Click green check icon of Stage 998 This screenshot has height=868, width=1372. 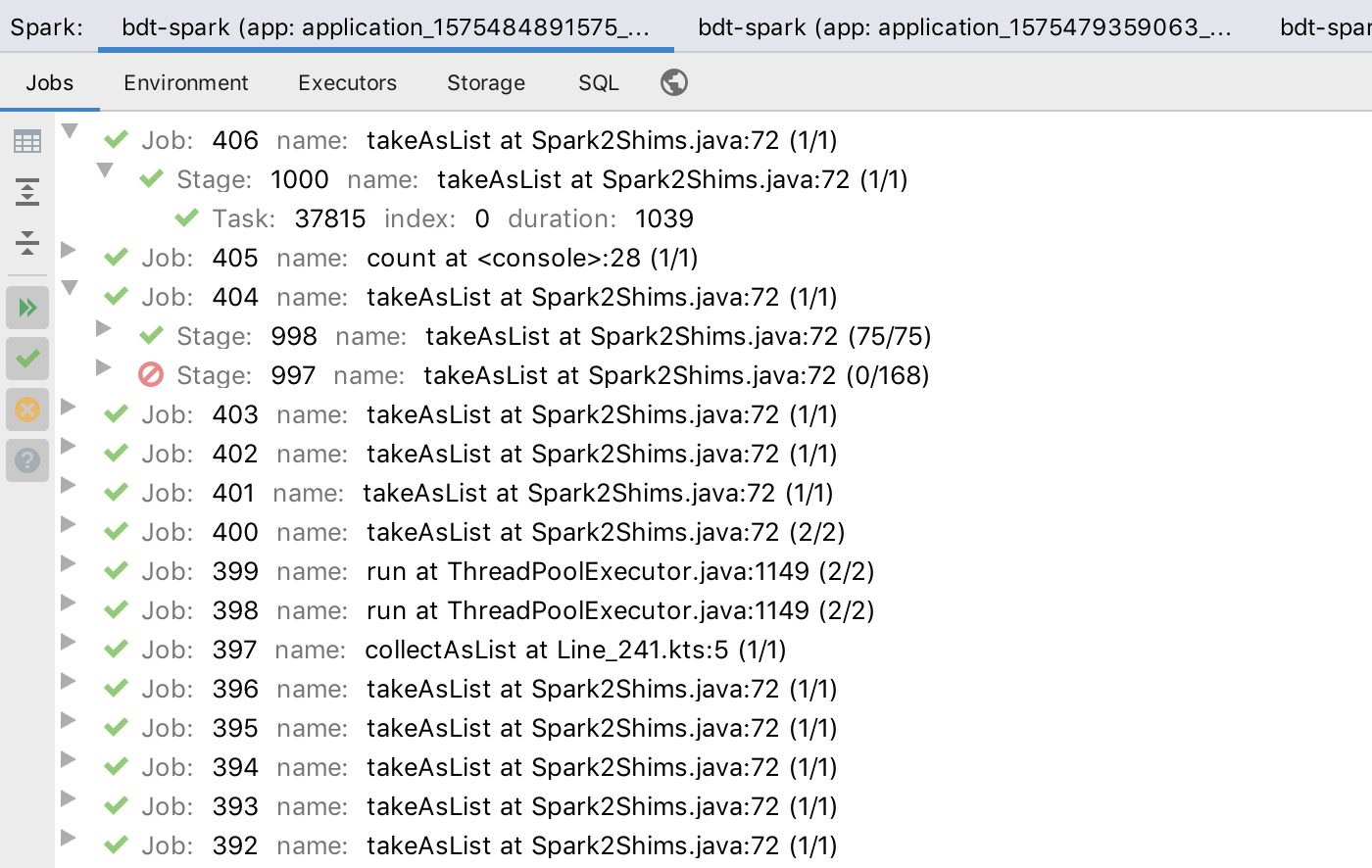[152, 335]
